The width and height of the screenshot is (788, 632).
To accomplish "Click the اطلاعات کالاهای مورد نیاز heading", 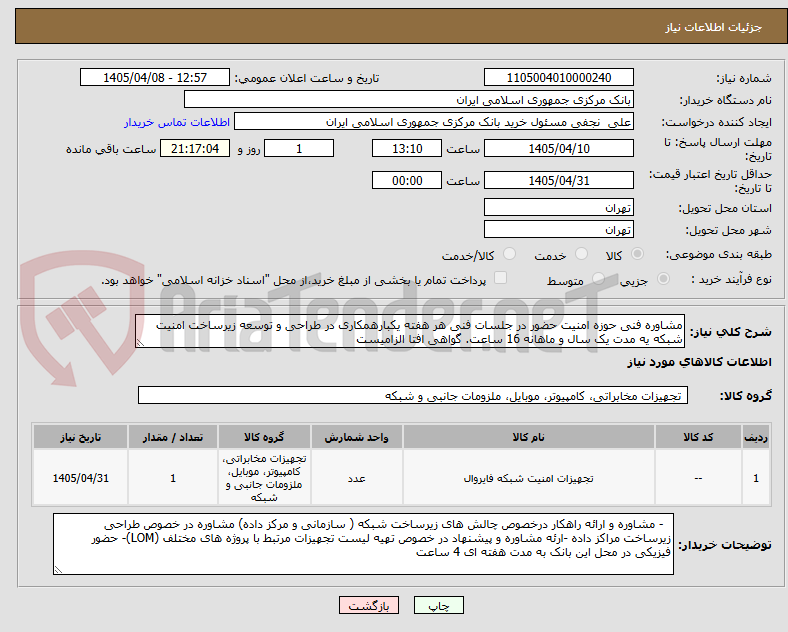I will 699,362.
